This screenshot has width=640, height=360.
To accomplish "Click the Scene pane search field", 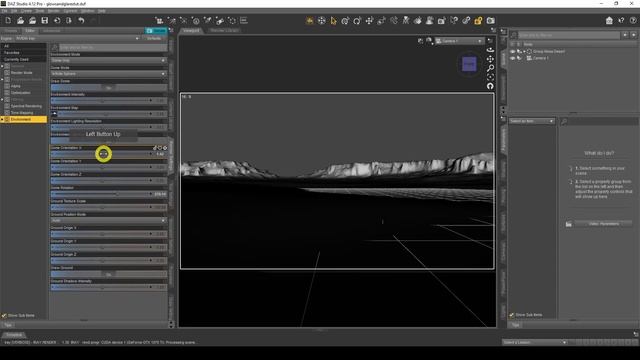I will 569,36.
